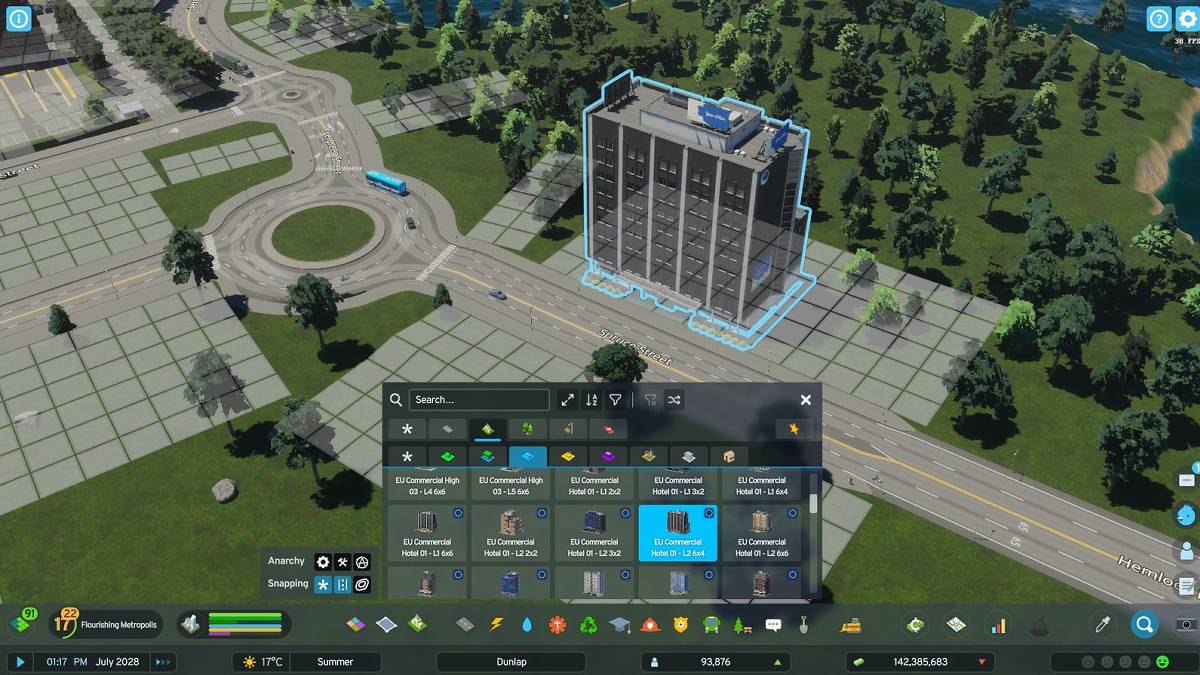
Task: Open the Electricity menu
Action: click(x=496, y=625)
